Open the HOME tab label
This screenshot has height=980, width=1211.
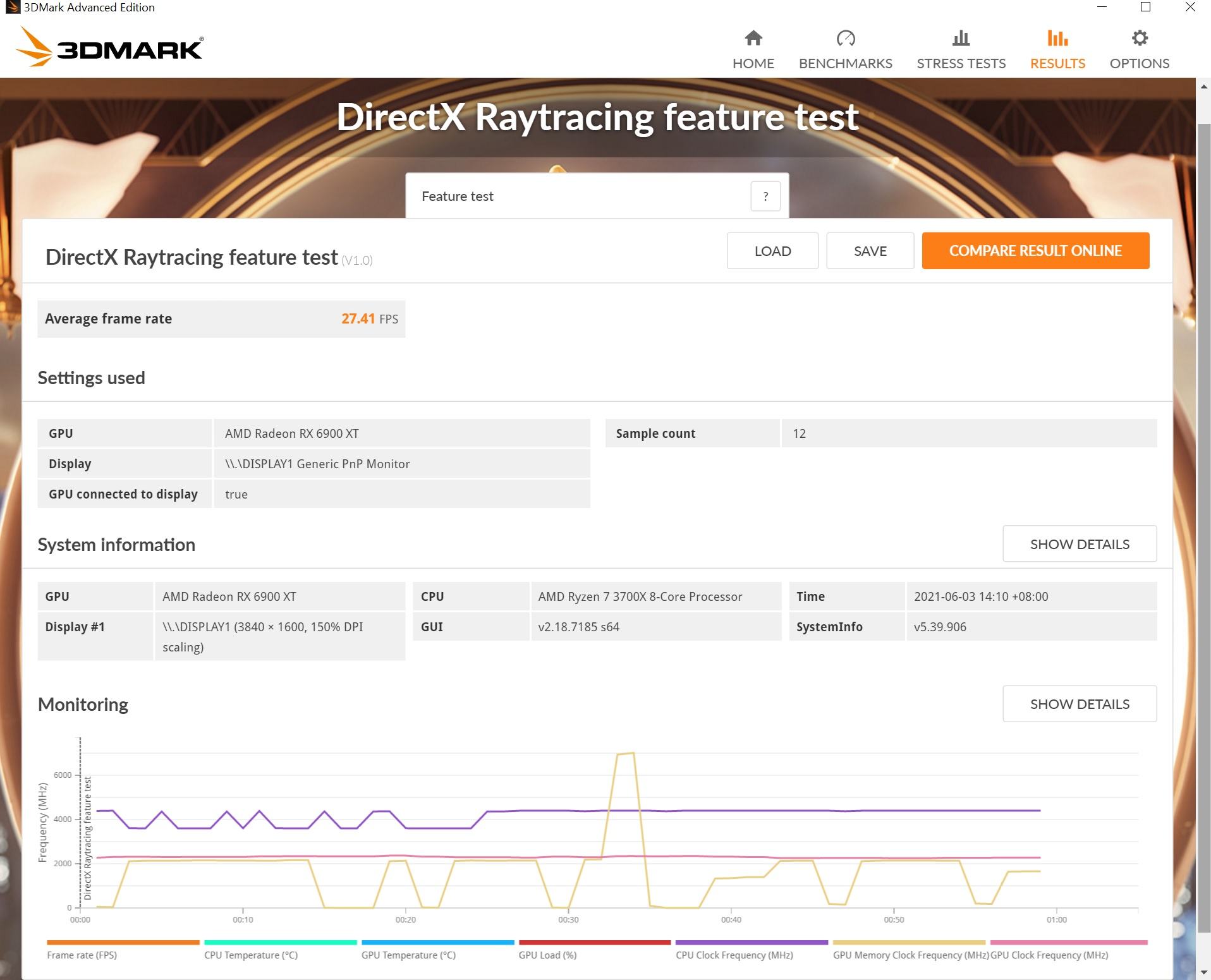coord(753,64)
